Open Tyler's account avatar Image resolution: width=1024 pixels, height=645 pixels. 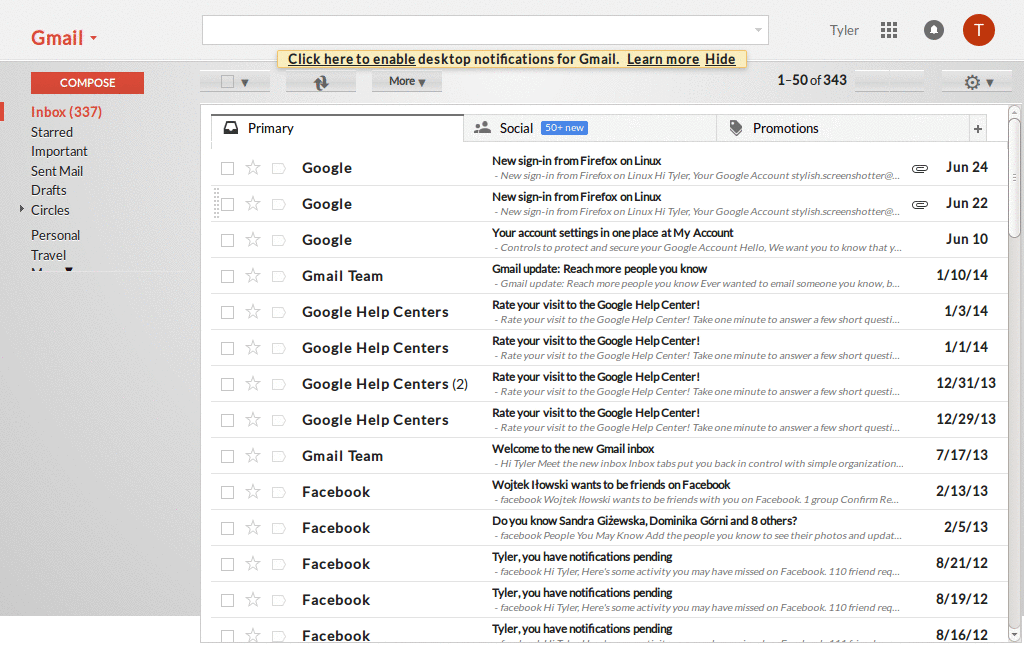click(x=978, y=30)
